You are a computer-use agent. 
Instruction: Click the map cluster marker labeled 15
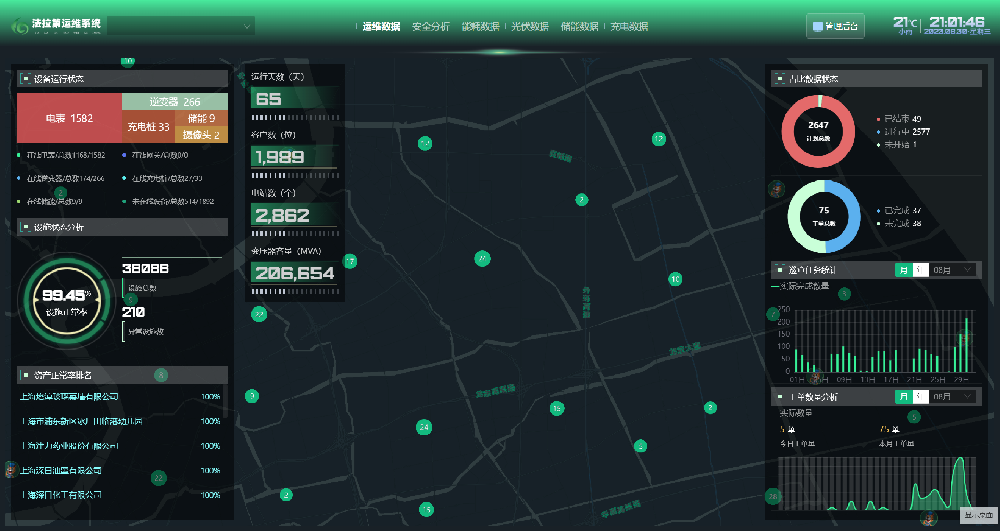click(427, 510)
